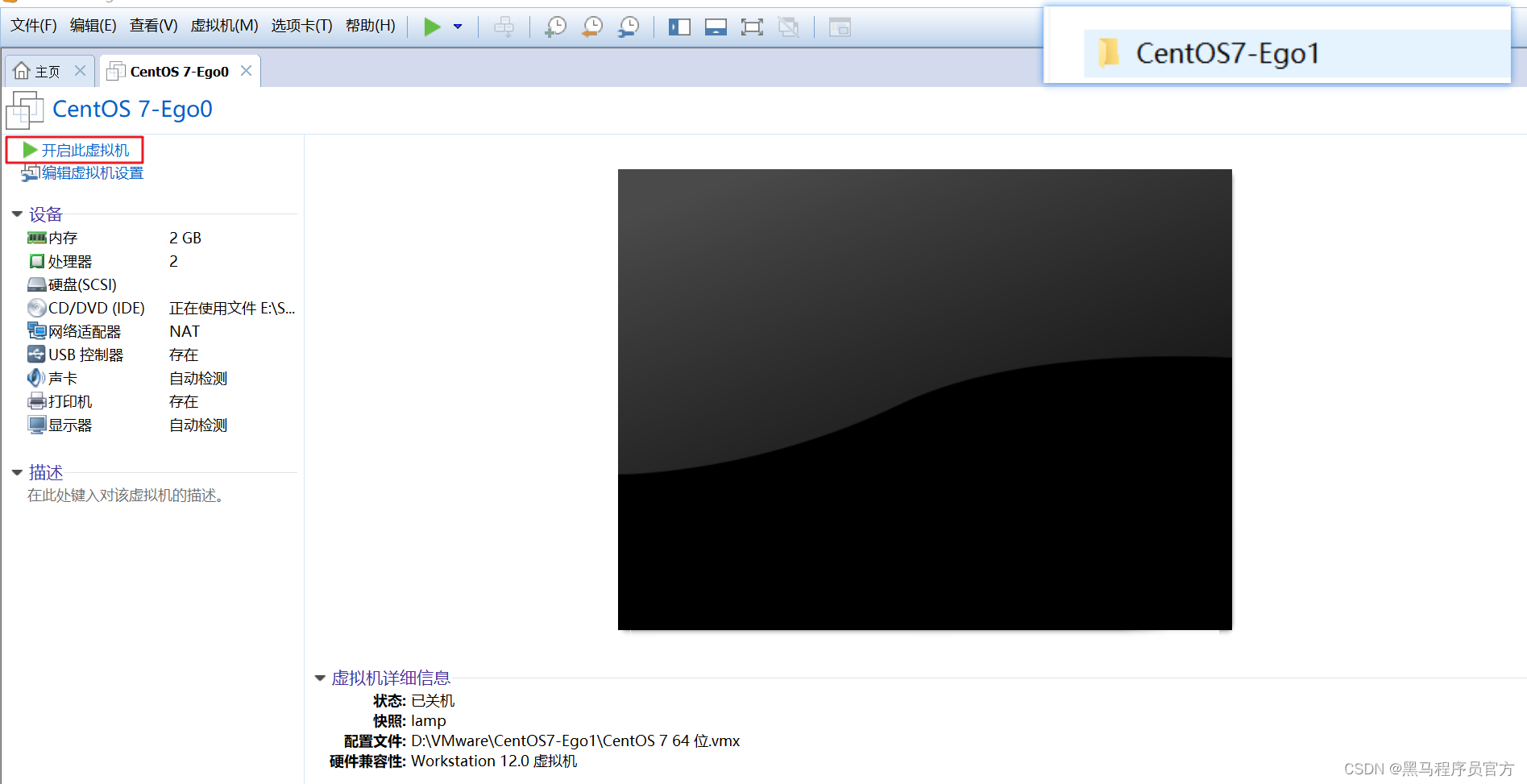Click the green power-on play toolbar icon

[432, 27]
